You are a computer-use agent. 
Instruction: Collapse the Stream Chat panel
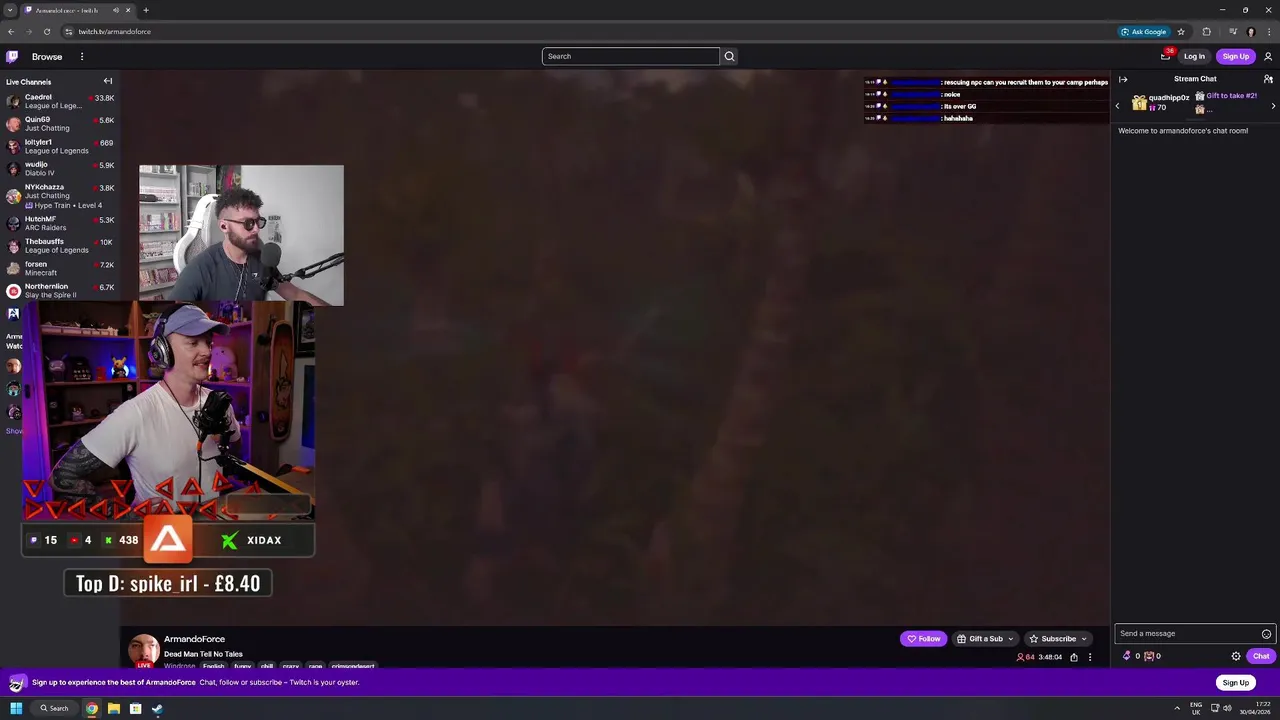tap(1123, 79)
